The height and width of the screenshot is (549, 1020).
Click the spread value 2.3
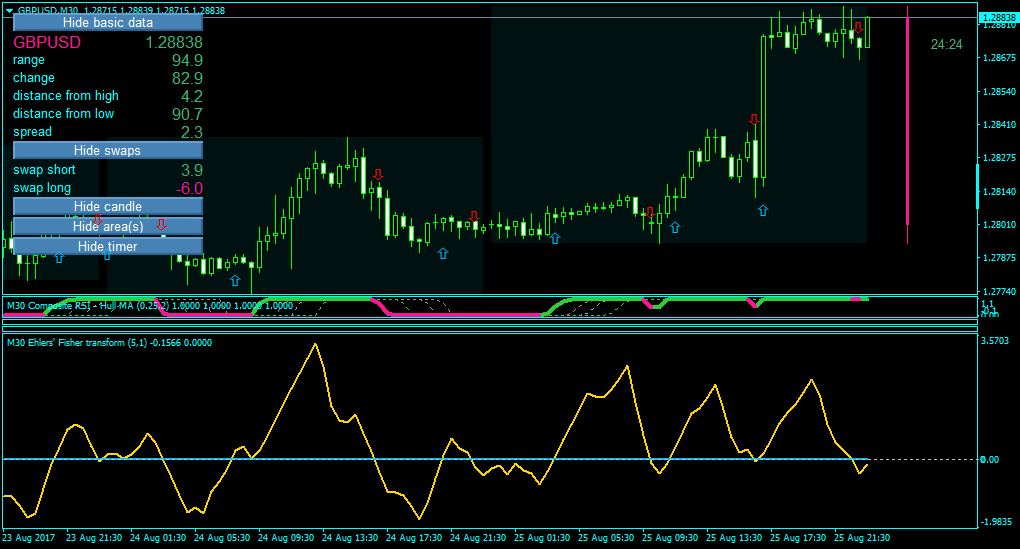(192, 132)
